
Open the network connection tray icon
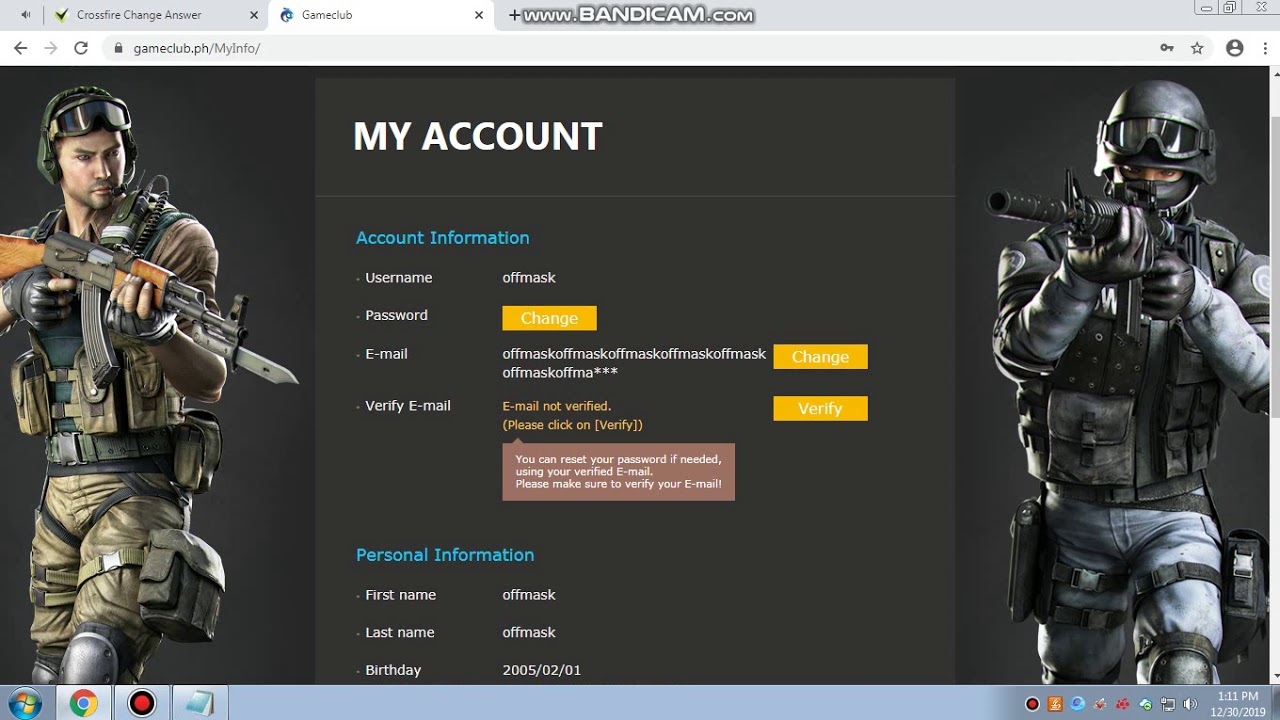coord(1168,704)
